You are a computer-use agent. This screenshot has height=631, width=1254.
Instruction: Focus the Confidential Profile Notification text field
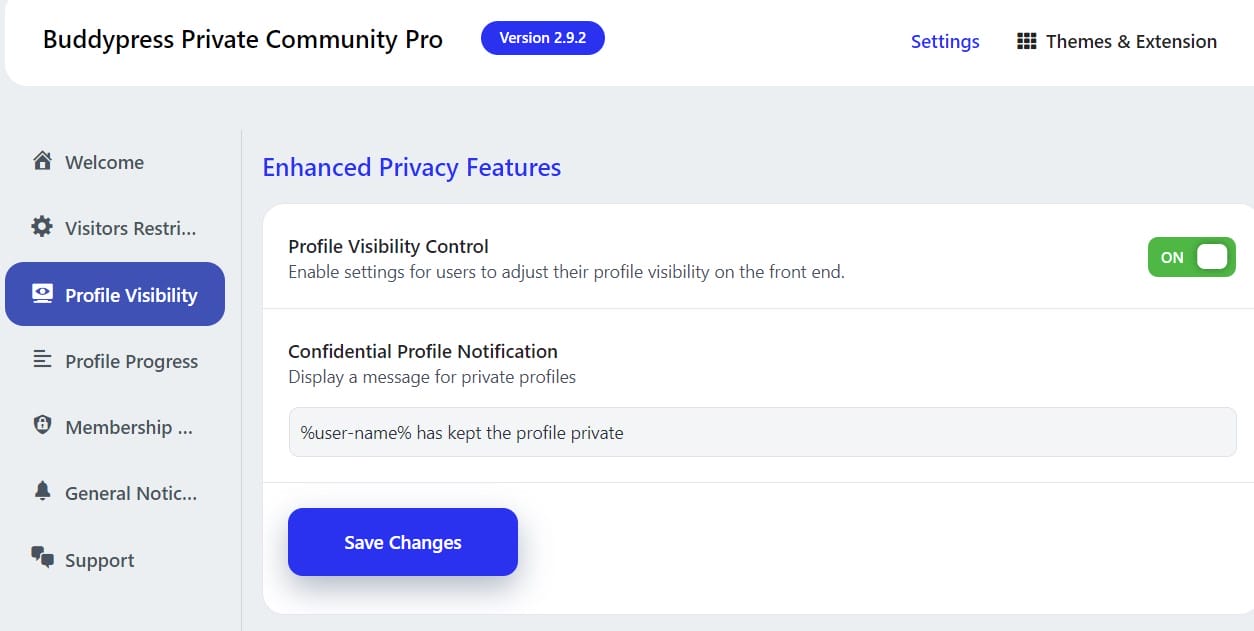coord(762,432)
